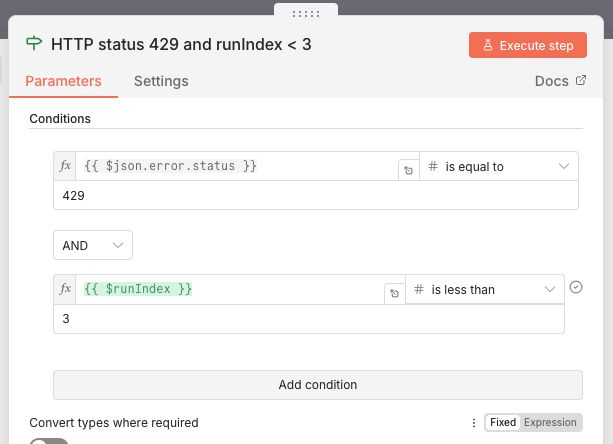Click the Execute step button
613x444 pixels.
coord(527,45)
